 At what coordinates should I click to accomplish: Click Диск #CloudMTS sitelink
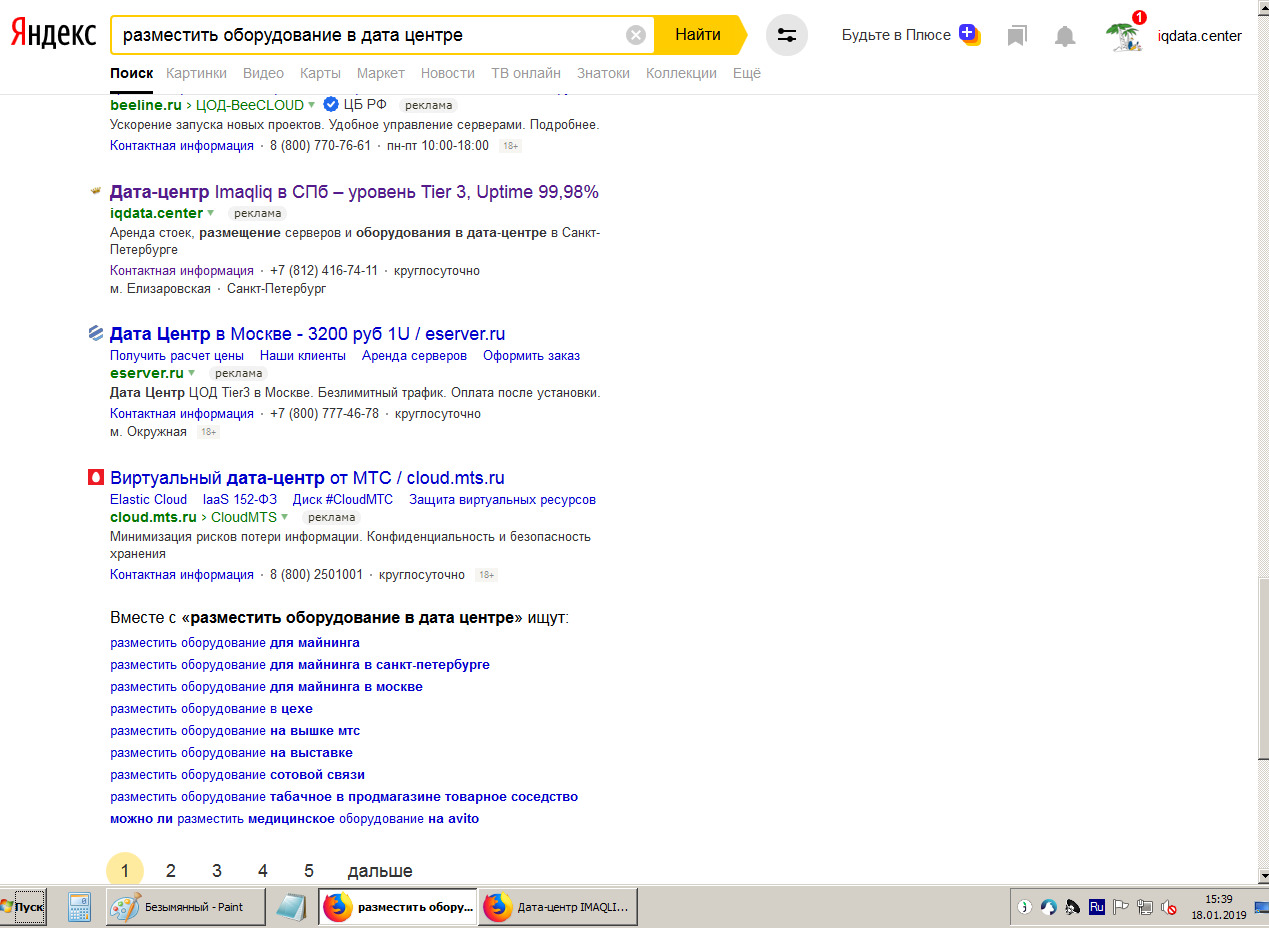[343, 500]
